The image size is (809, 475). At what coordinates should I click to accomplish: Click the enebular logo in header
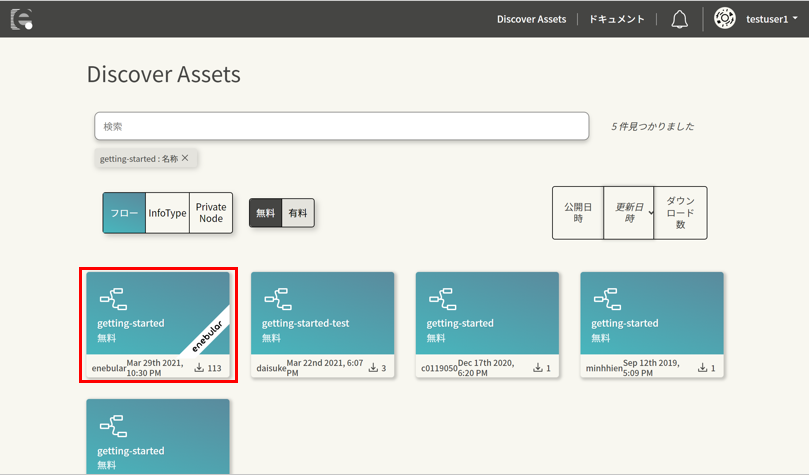(x=22, y=19)
